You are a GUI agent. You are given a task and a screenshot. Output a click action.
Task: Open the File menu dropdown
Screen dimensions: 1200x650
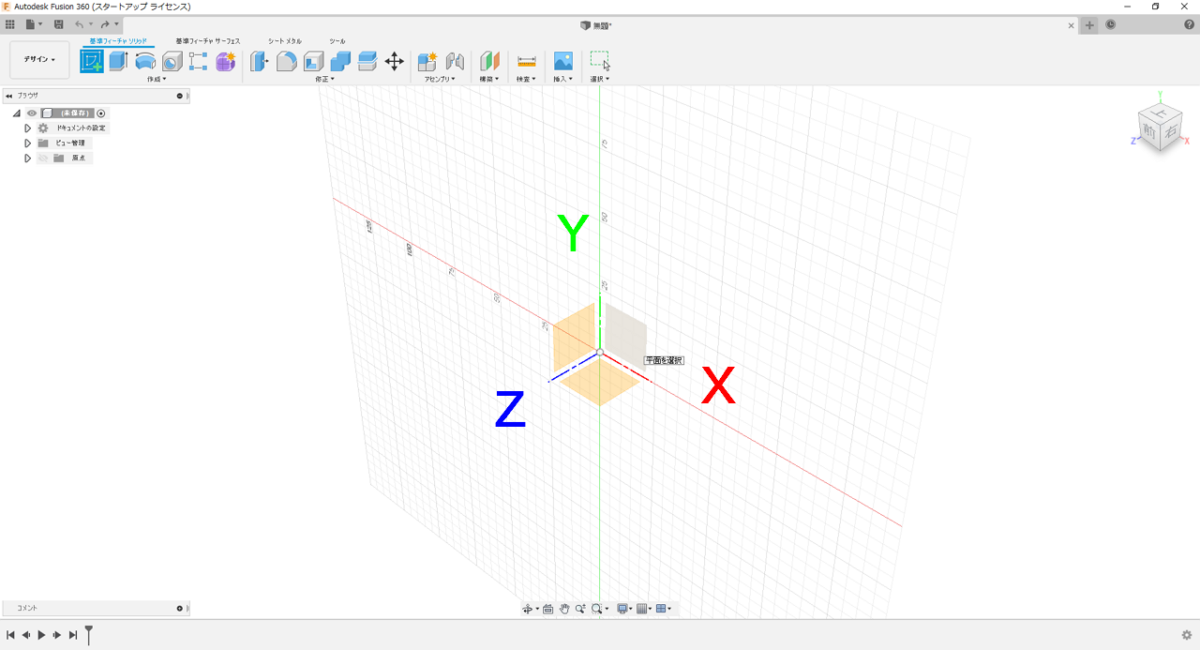[34, 24]
